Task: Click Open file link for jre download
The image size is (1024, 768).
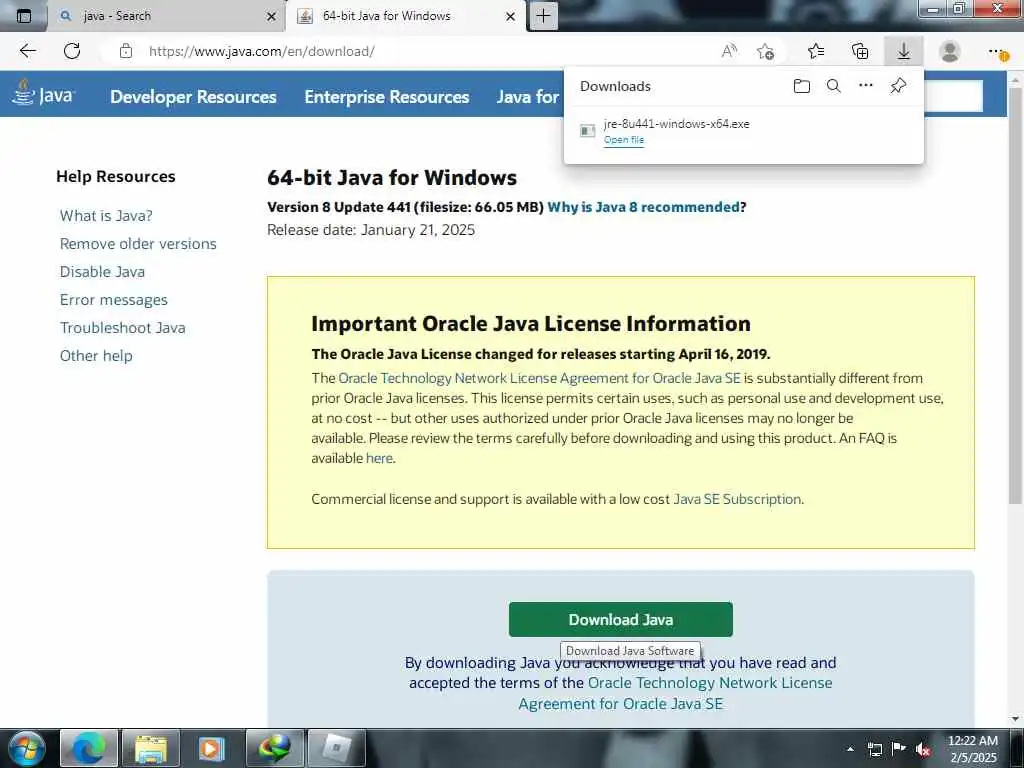Action: pyautogui.click(x=624, y=140)
